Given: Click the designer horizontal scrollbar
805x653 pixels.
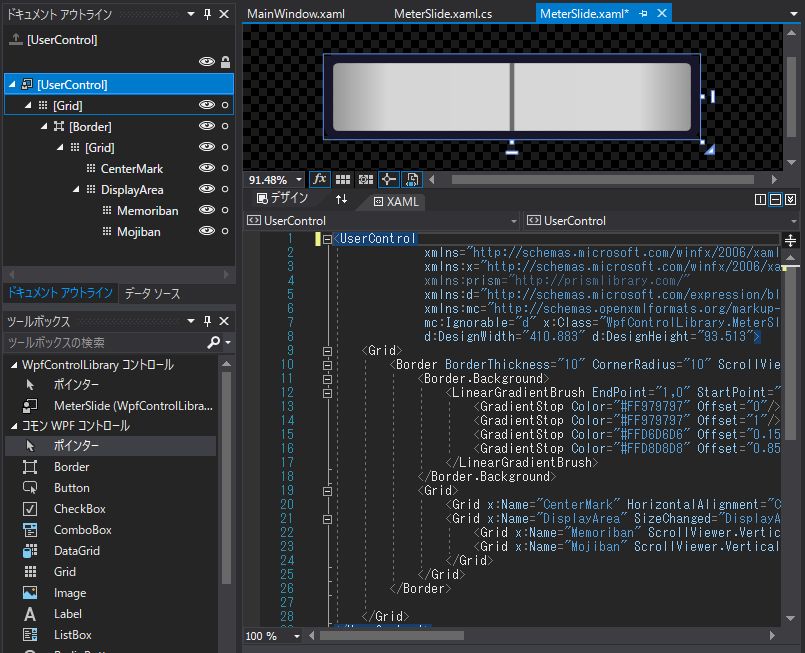Looking at the screenshot, I should (603, 180).
